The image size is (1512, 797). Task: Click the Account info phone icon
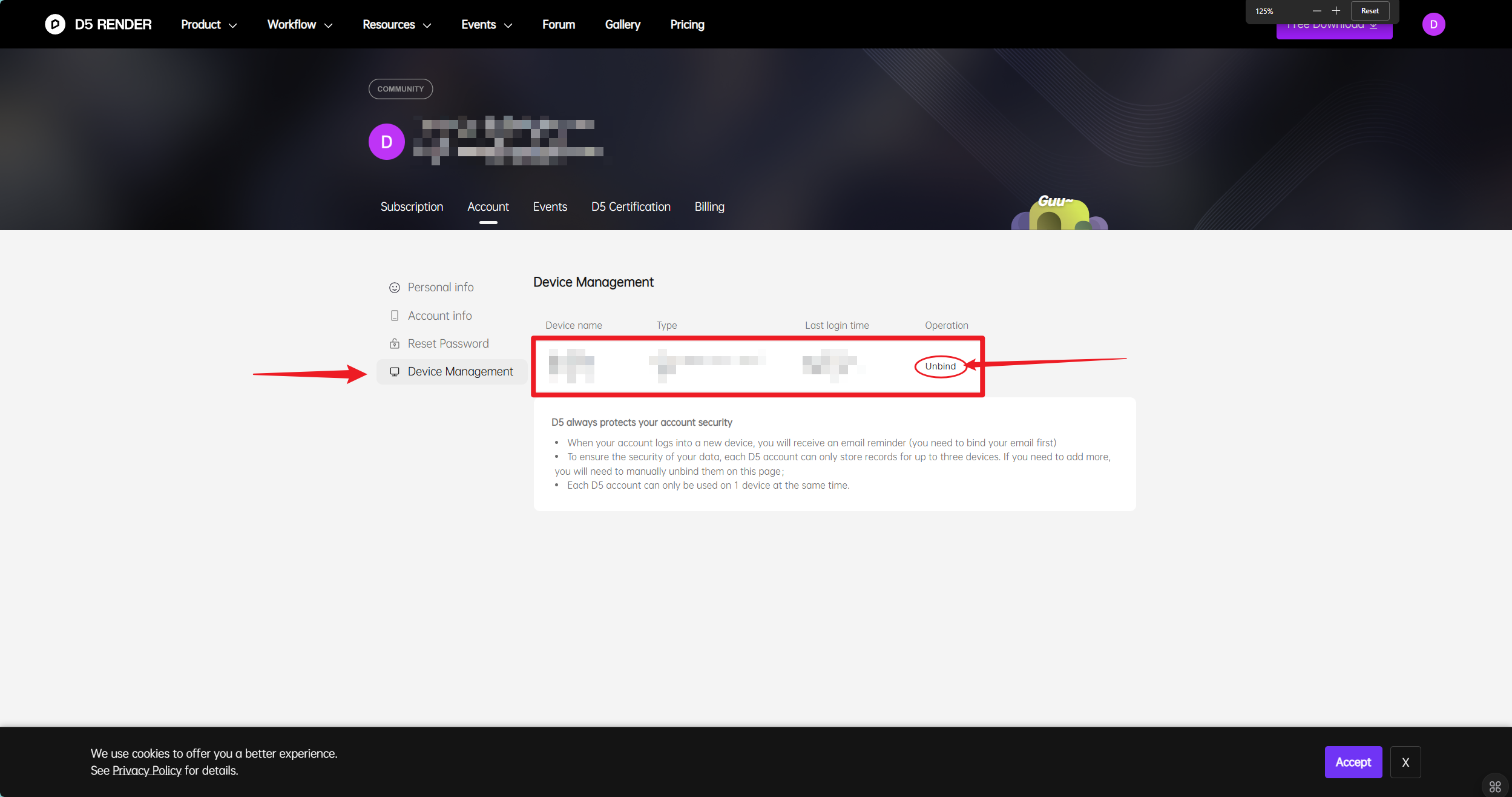click(x=395, y=316)
